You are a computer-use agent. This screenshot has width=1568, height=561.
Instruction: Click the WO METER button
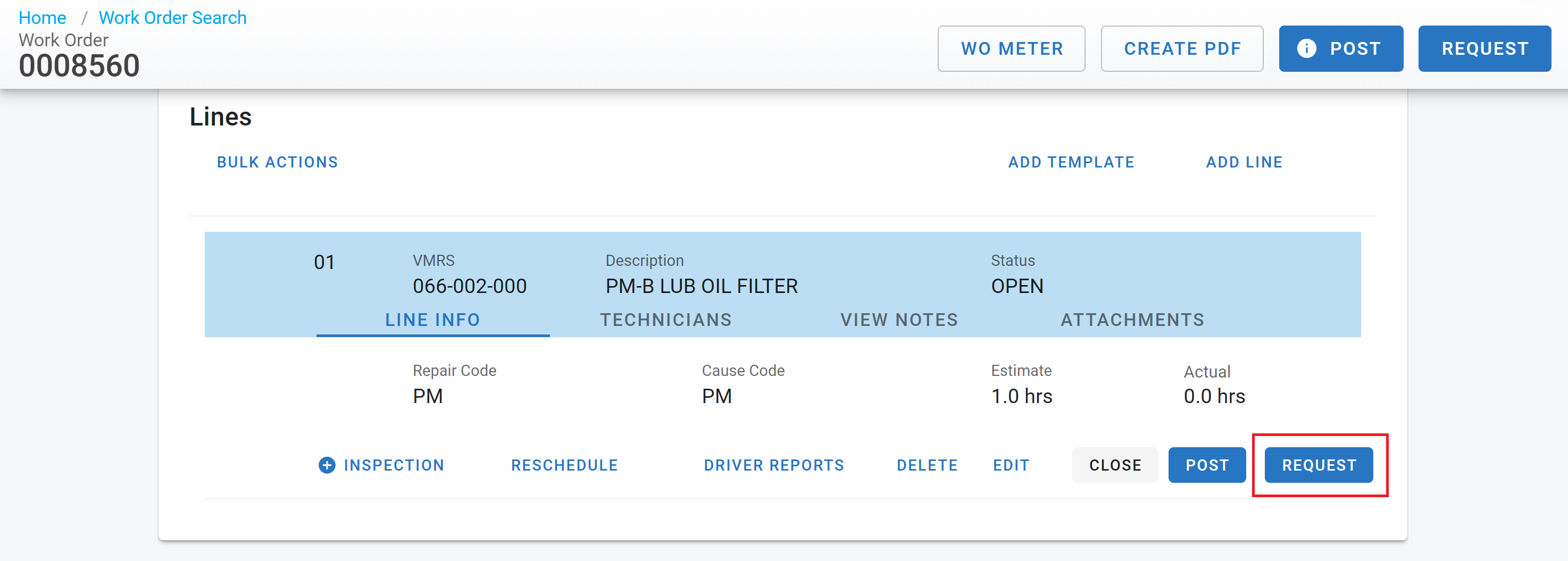coord(1011,48)
